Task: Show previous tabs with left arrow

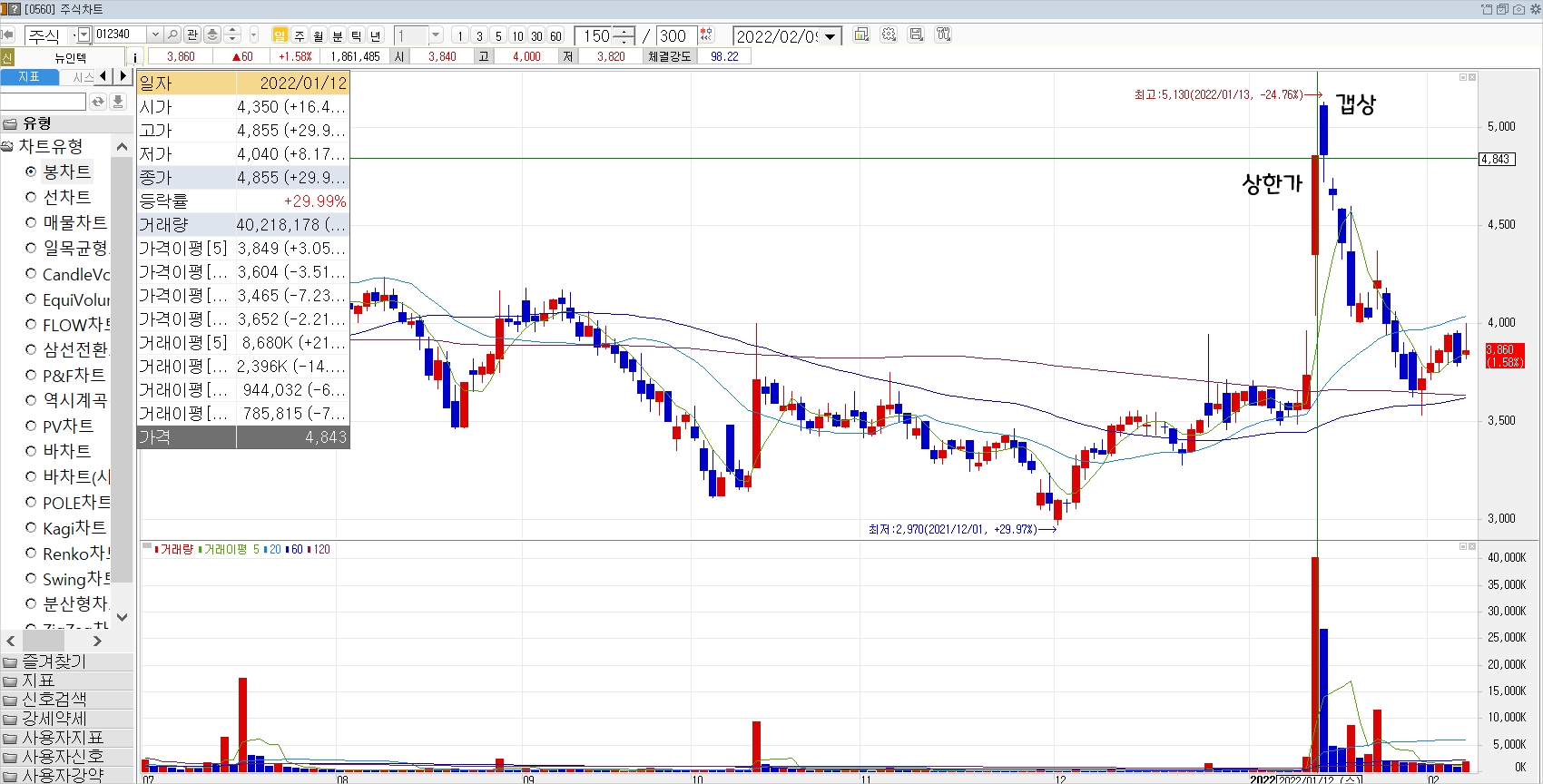Action: (104, 76)
